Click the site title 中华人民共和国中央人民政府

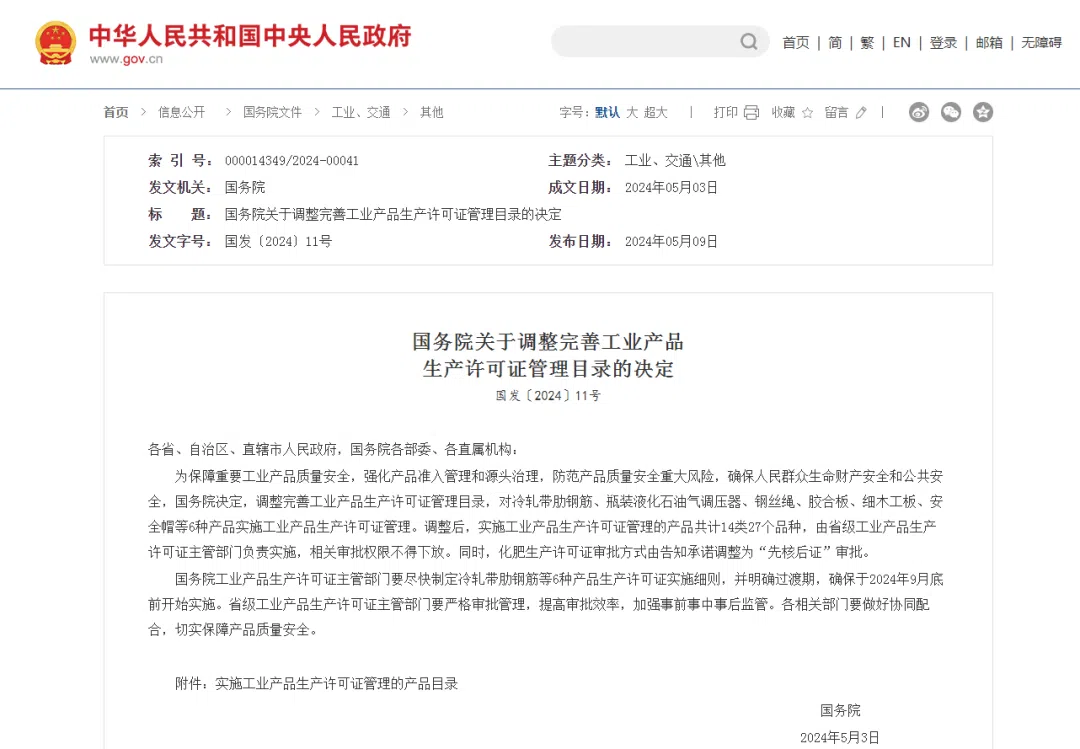250,36
